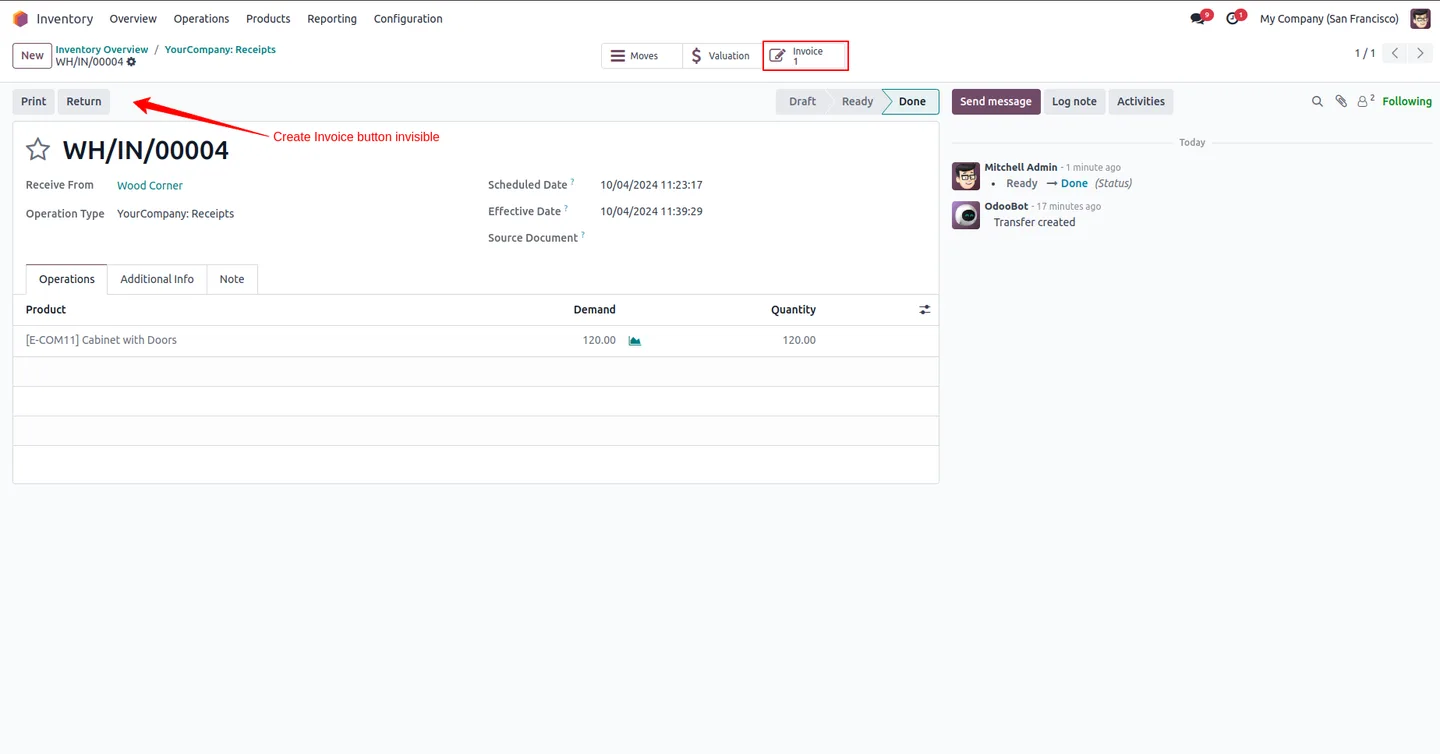This screenshot has height=754, width=1440.
Task: Go to the previous record arrow
Action: (x=1395, y=54)
